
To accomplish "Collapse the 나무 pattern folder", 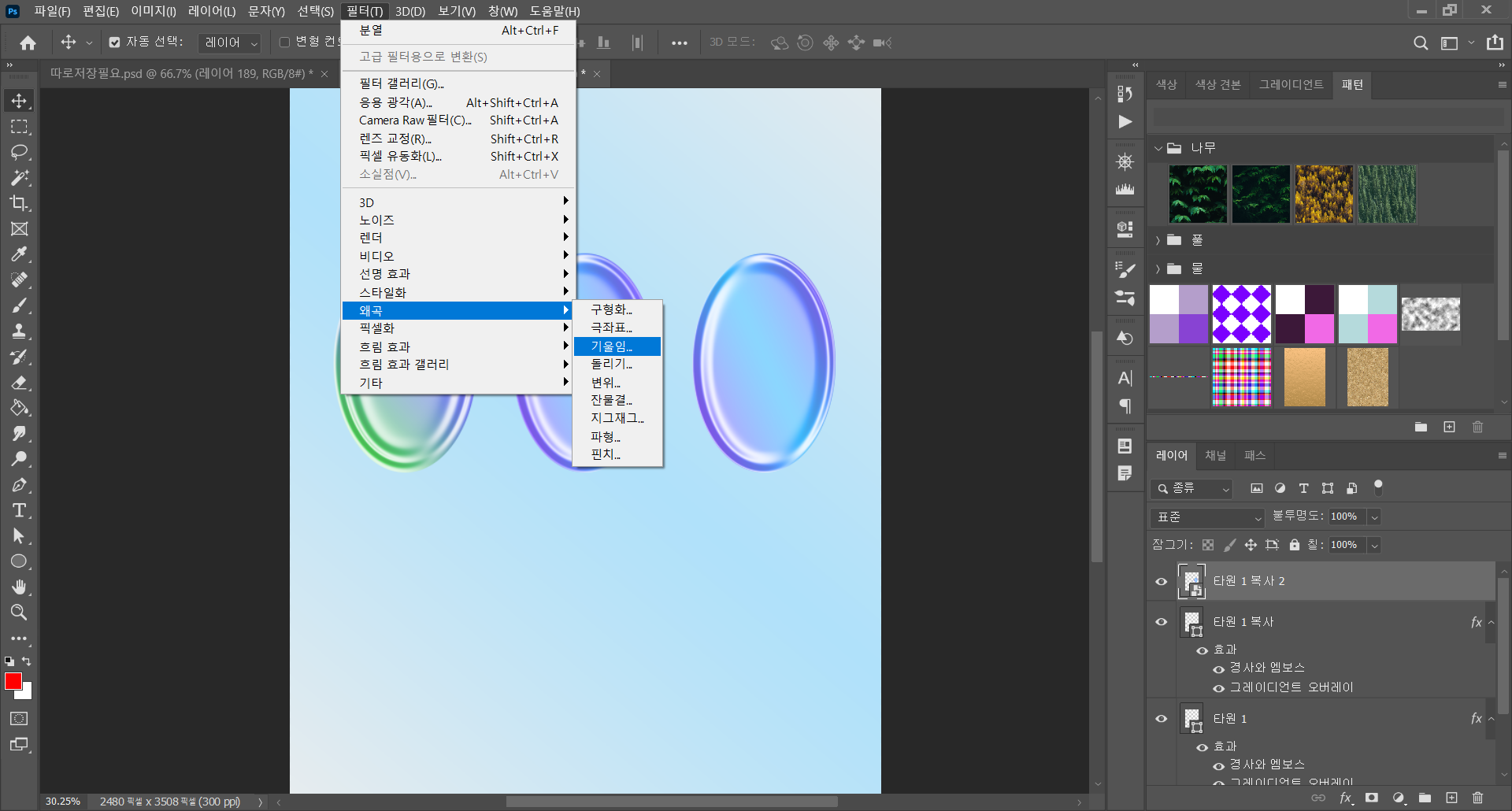I will tap(1158, 148).
